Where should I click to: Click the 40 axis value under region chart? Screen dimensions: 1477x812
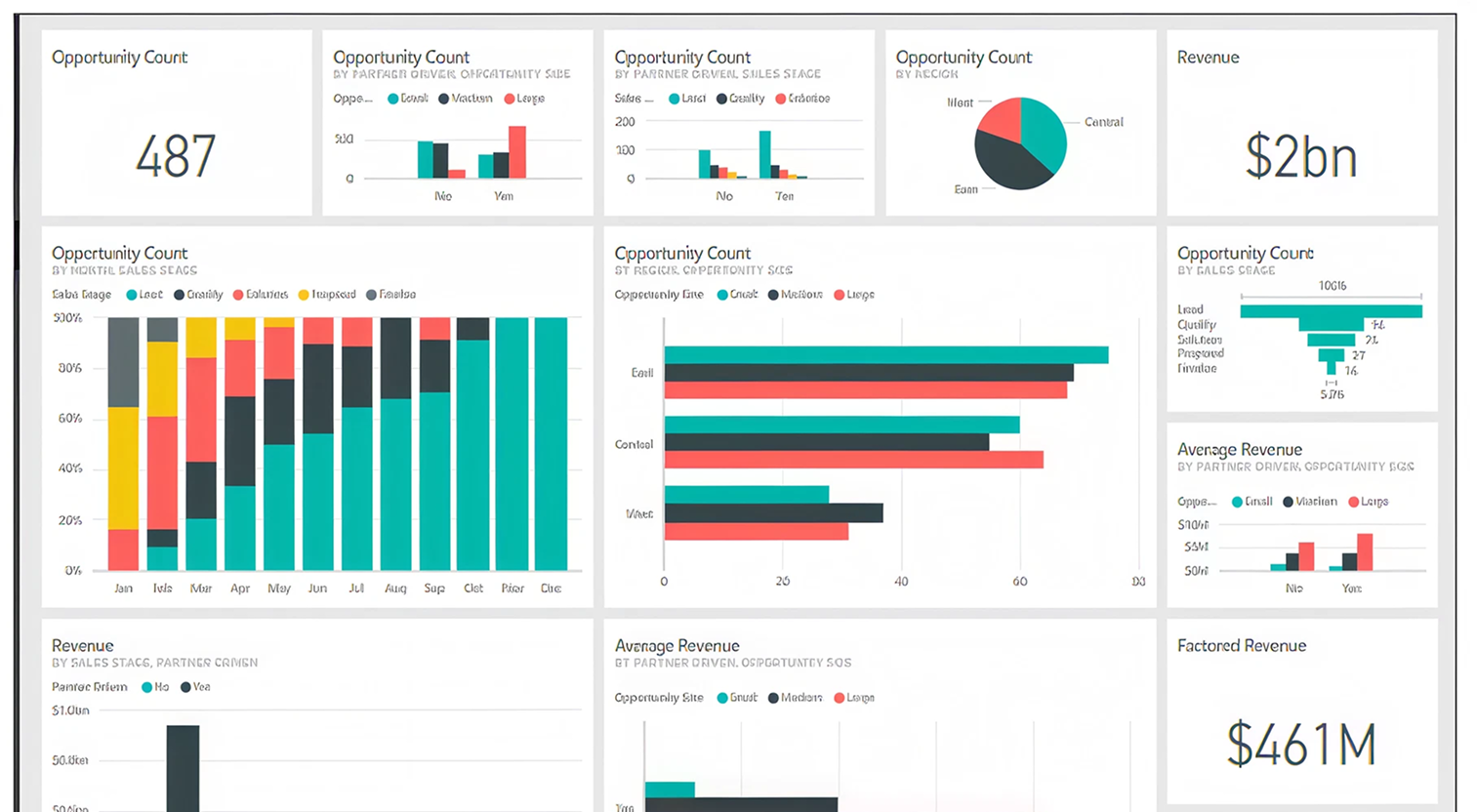coord(901,582)
